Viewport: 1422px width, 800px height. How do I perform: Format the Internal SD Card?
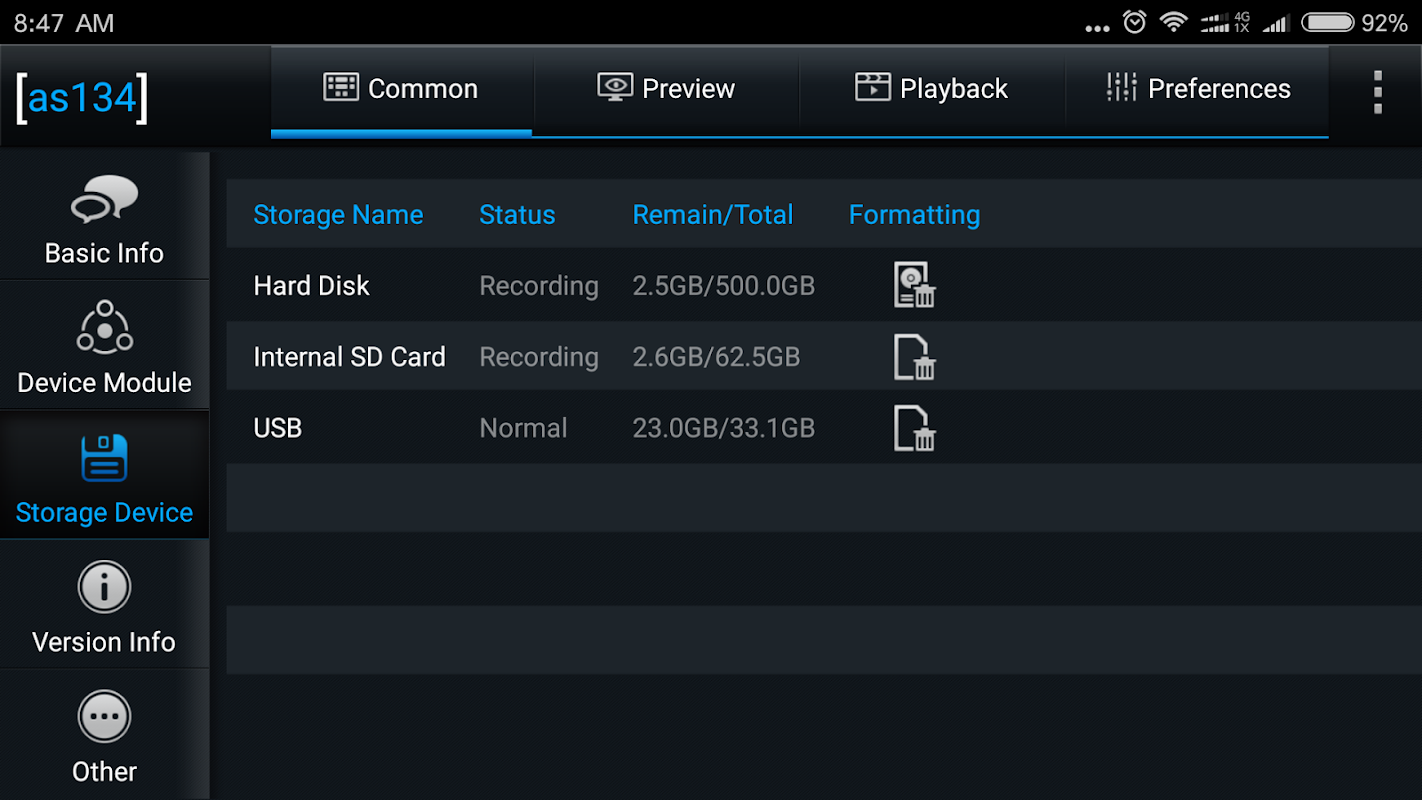coord(914,357)
